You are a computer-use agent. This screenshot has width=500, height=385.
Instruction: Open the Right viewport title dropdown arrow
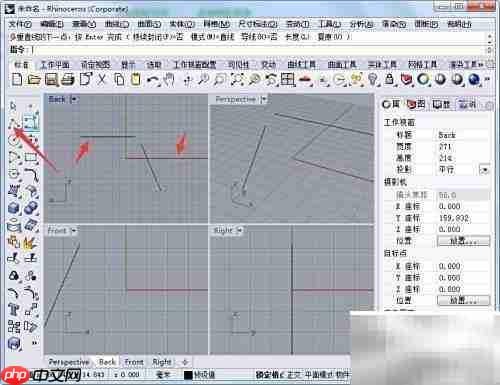(239, 230)
